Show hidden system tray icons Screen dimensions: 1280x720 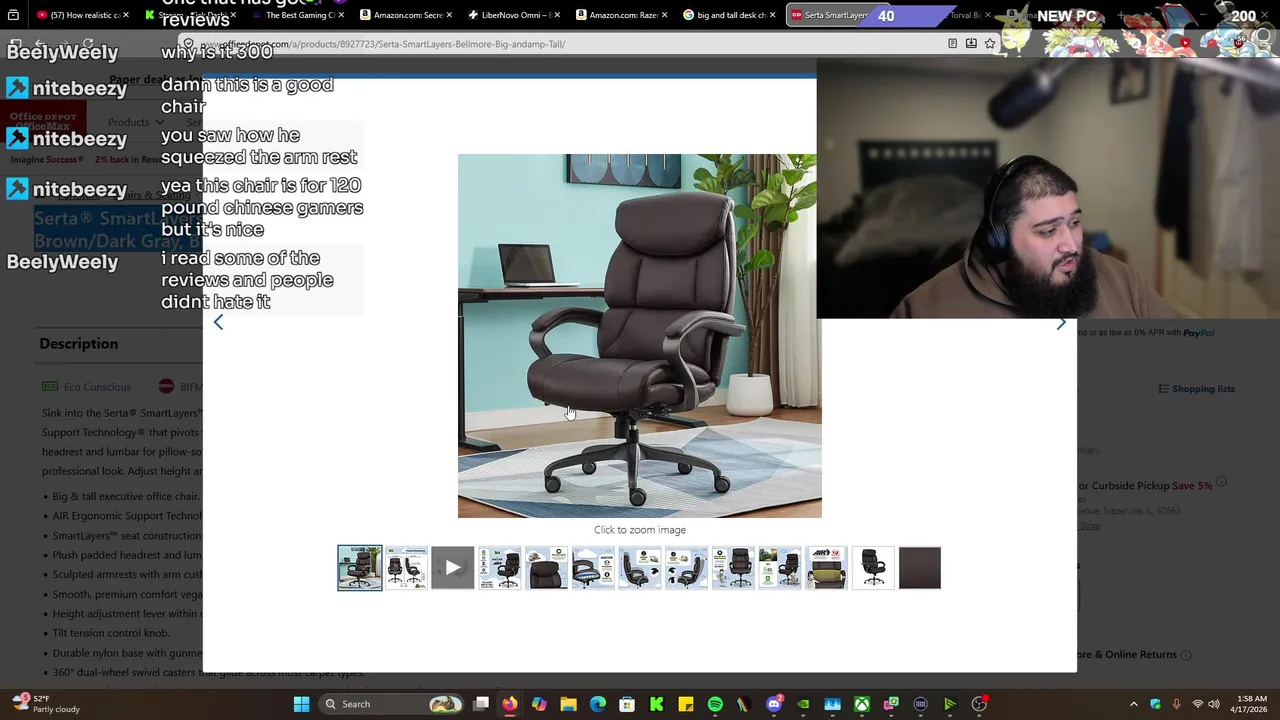1133,704
